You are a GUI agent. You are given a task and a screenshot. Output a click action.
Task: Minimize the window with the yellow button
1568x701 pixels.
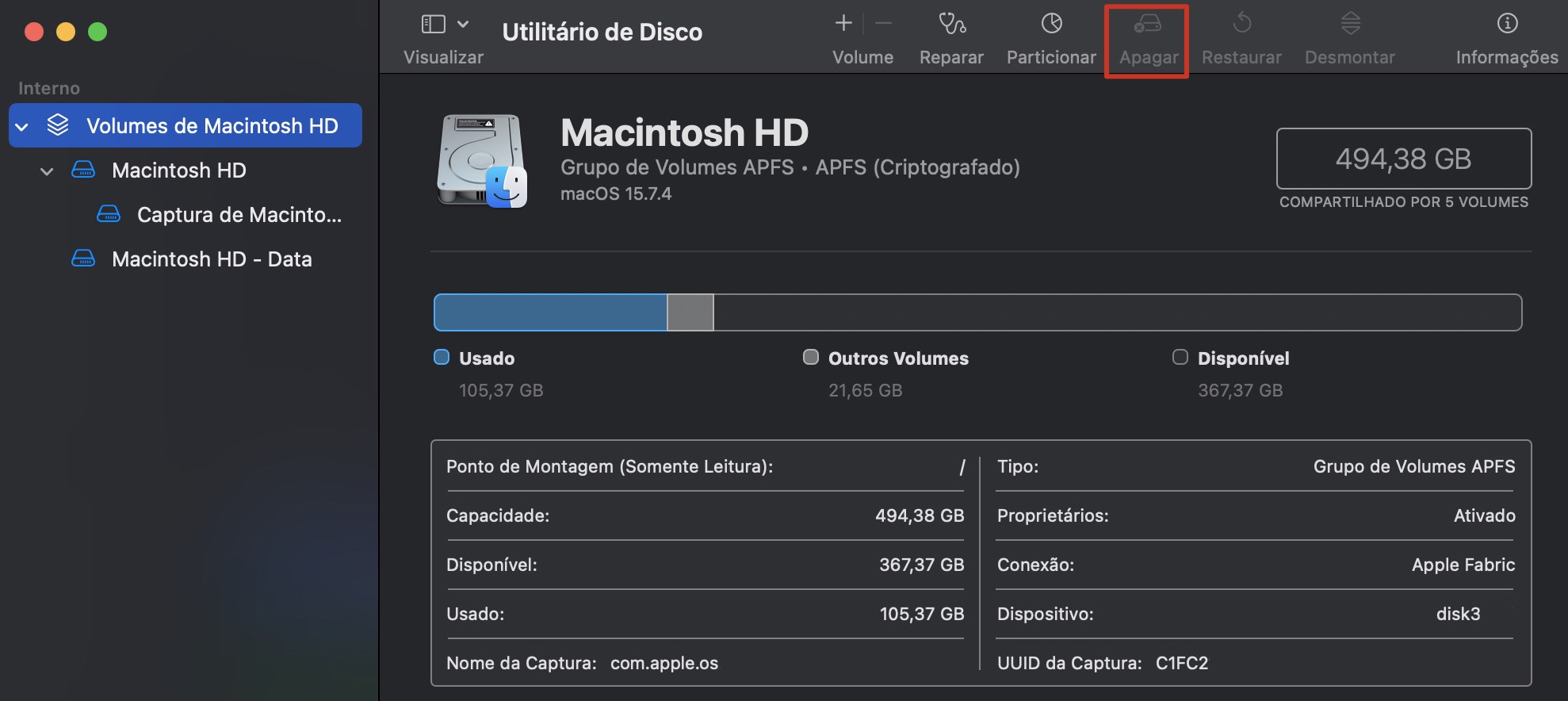(66, 32)
